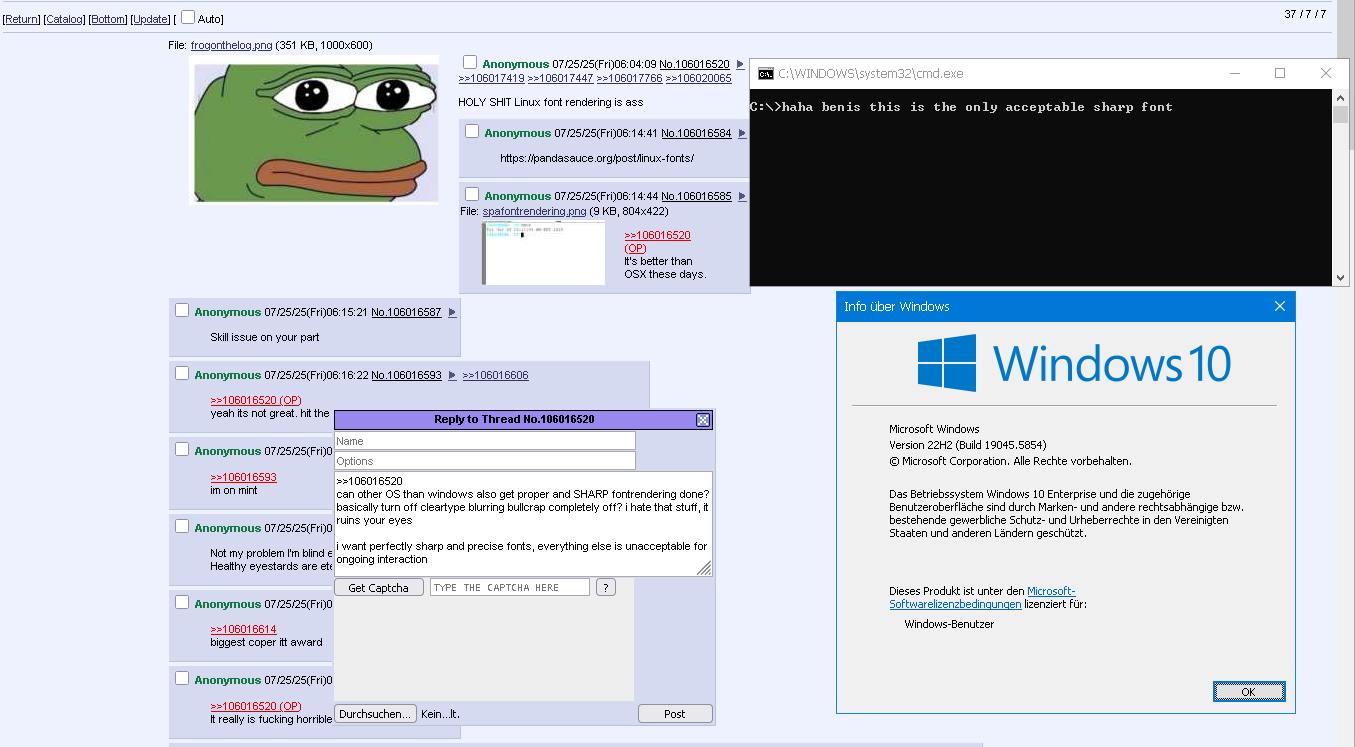Open the Microsoft-Softwarelizenzbedingungen link

983,598
